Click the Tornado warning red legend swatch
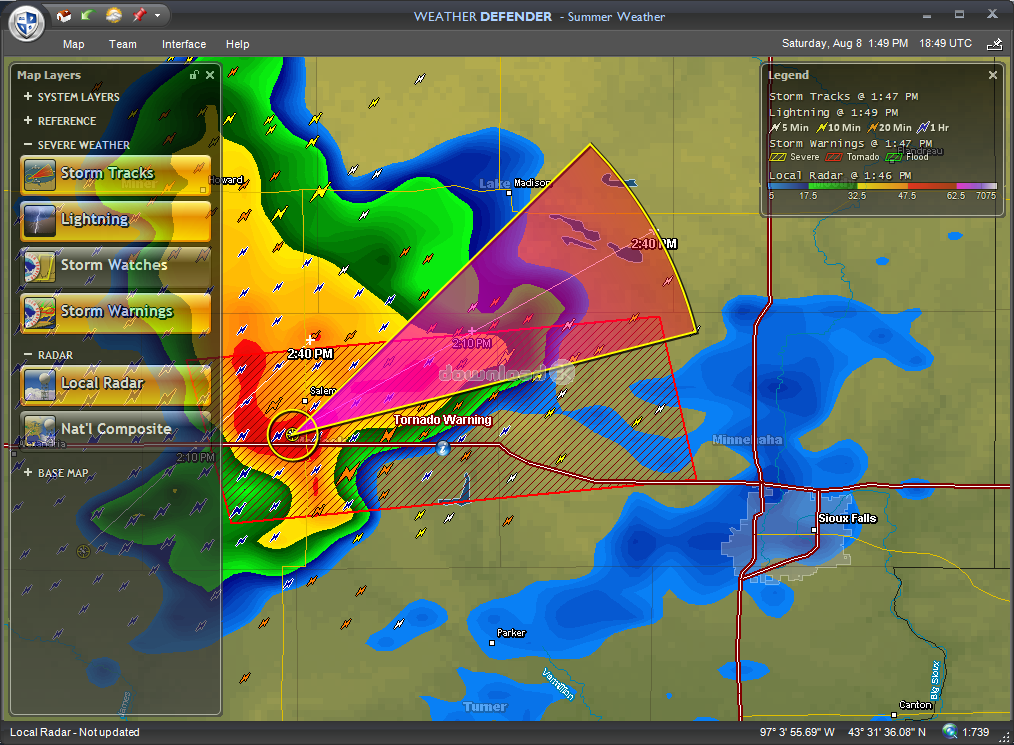Screen dimensions: 1014x745 coord(834,157)
